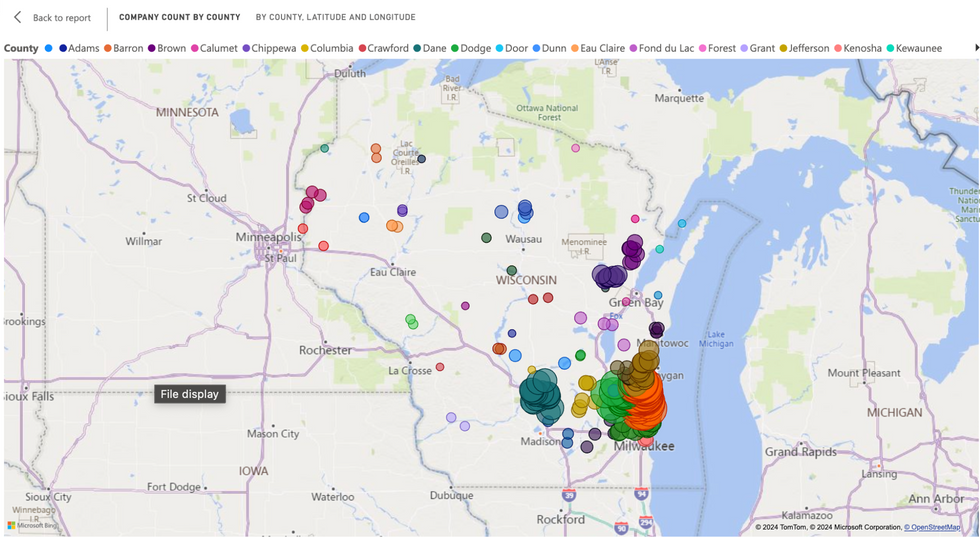Click the Dubuque city label

(451, 496)
